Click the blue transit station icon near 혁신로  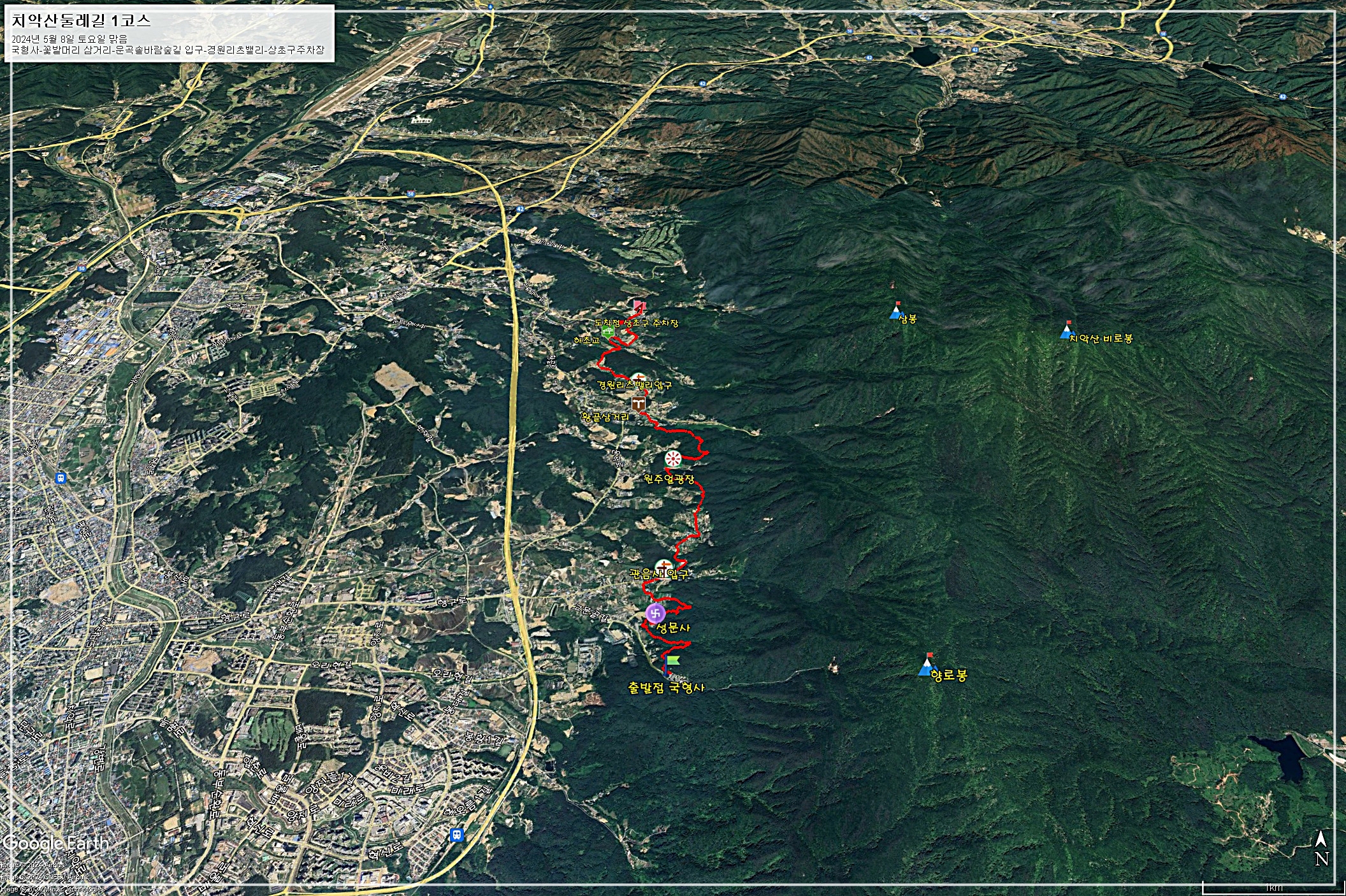pyautogui.click(x=456, y=835)
